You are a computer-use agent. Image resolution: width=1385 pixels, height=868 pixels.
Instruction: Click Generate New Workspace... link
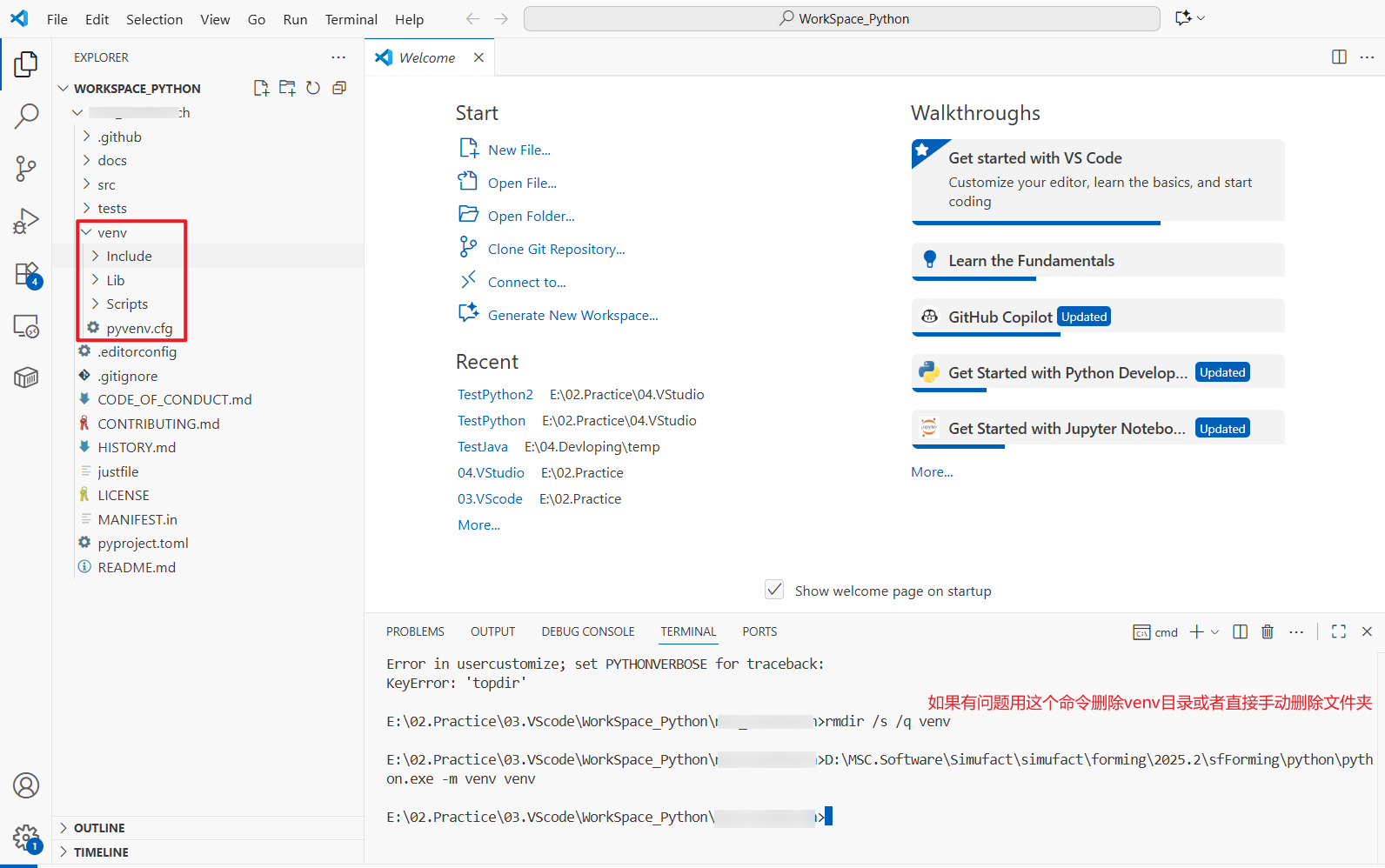point(573,315)
